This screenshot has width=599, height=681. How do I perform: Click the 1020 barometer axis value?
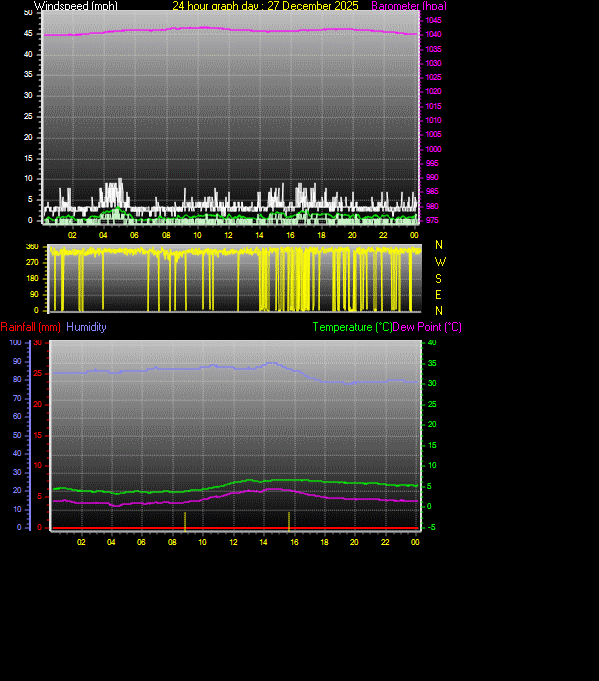(x=433, y=91)
